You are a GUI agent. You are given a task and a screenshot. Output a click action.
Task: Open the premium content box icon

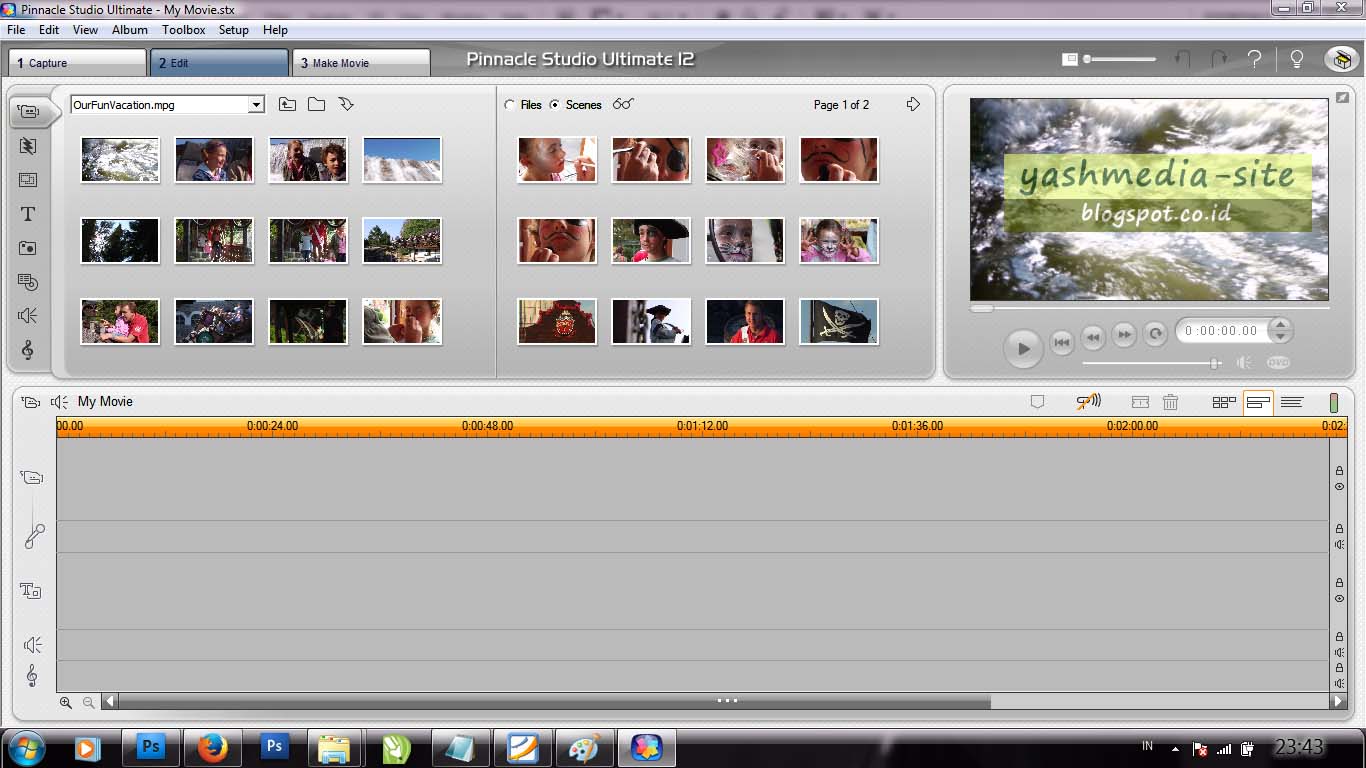point(1341,60)
